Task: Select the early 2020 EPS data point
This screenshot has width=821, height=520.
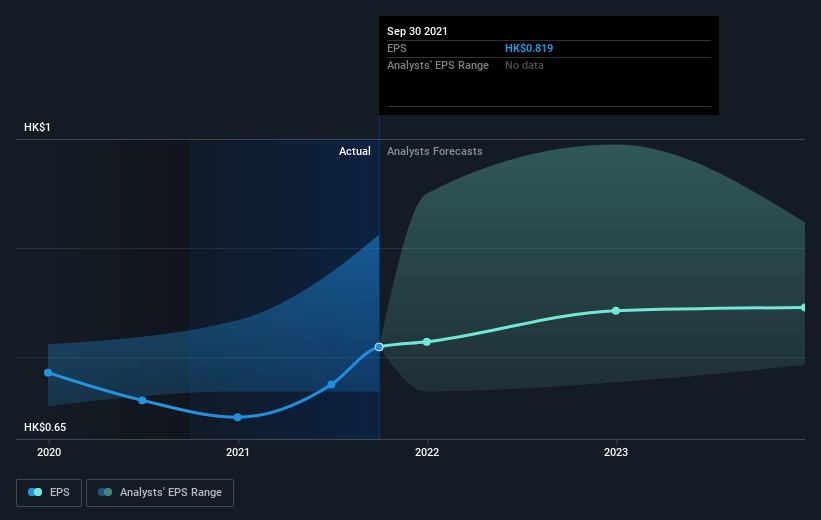Action: [x=48, y=372]
